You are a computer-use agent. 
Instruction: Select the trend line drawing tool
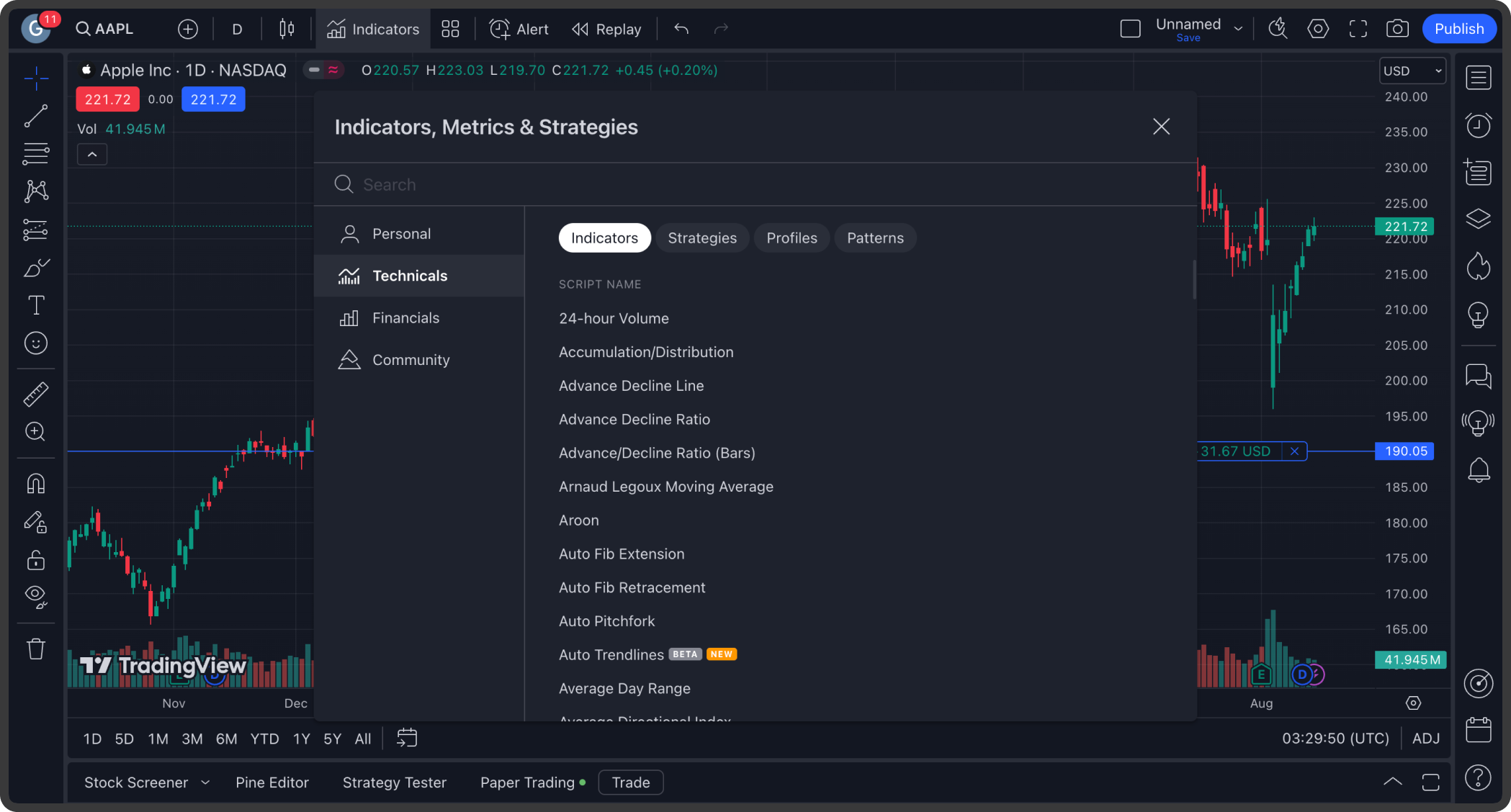pyautogui.click(x=36, y=116)
